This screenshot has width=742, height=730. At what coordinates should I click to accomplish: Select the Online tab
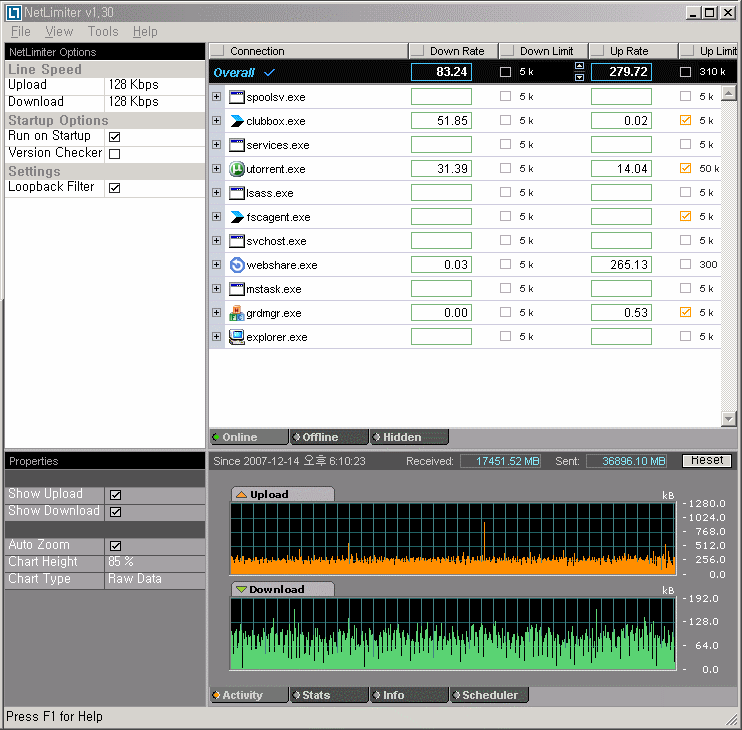pos(249,437)
